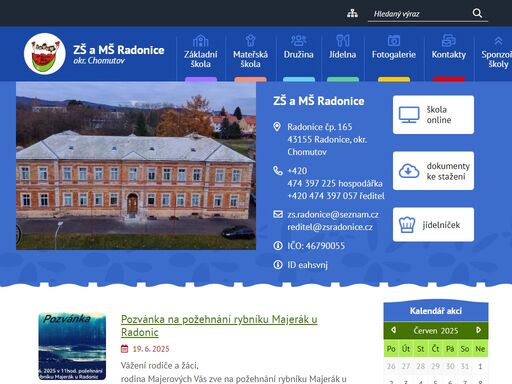Go to next month in Kalendář akcí

coord(479,330)
